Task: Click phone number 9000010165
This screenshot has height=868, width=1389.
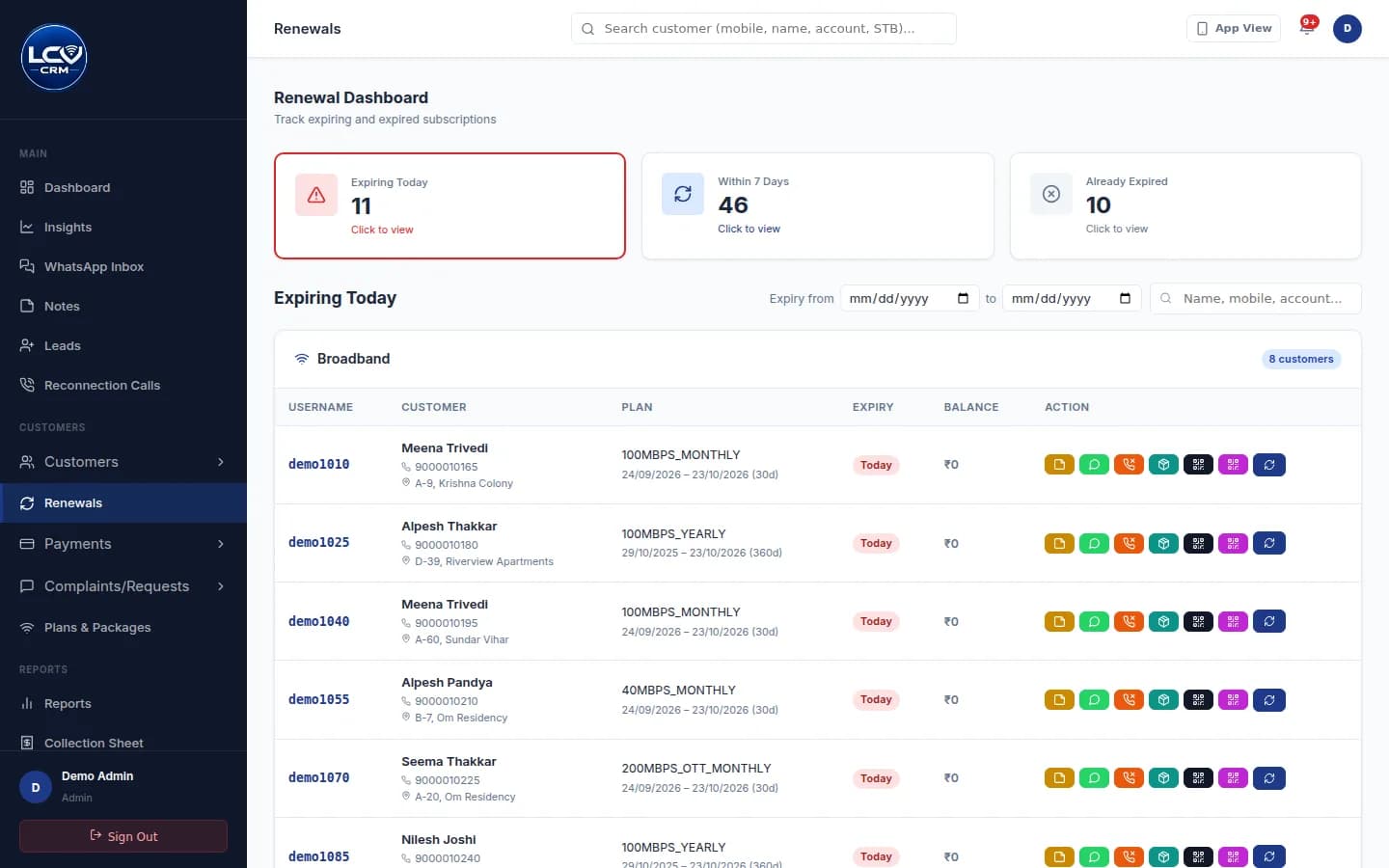Action: coord(447,467)
